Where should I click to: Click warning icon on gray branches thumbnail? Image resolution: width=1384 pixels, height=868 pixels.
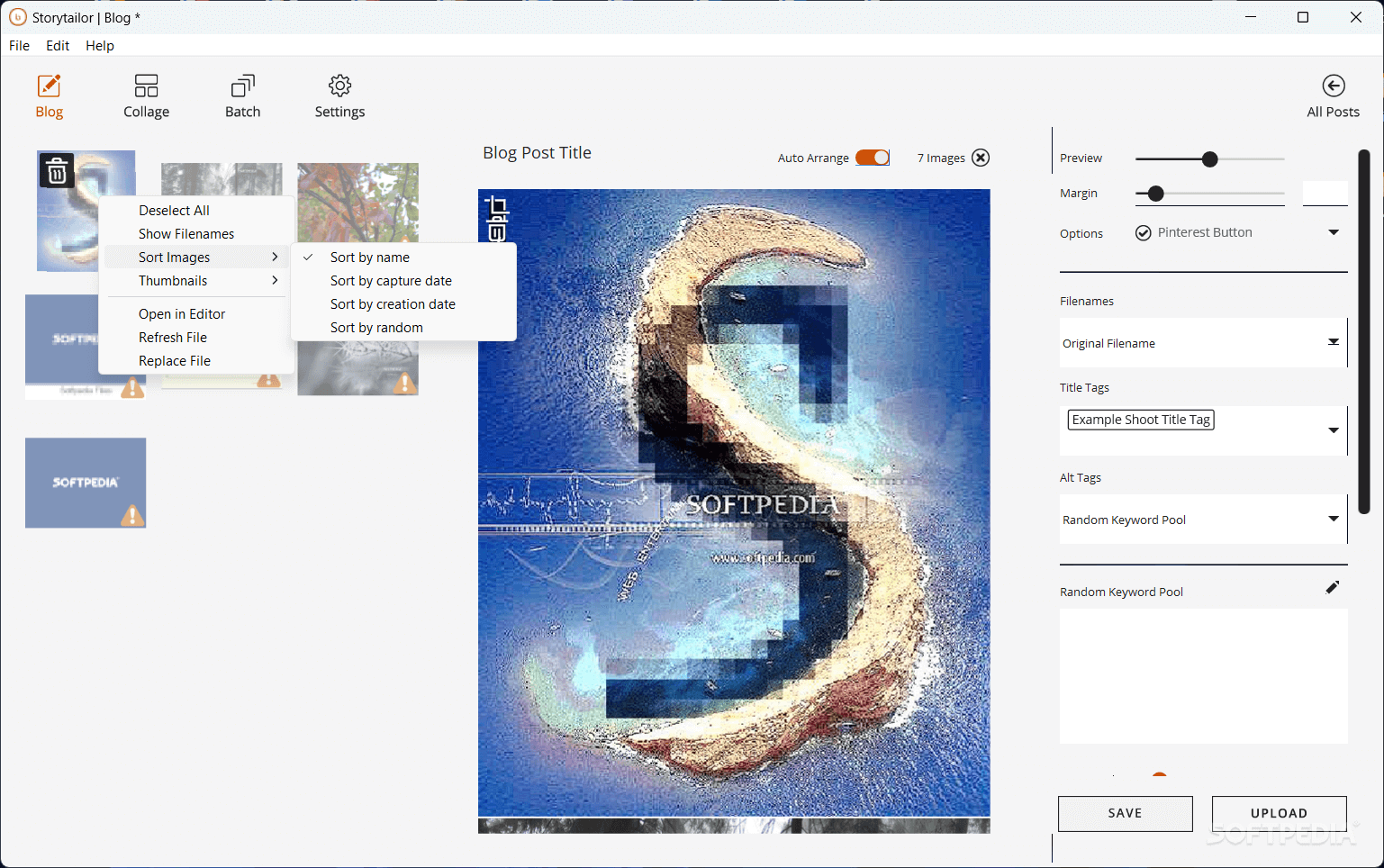tap(405, 384)
